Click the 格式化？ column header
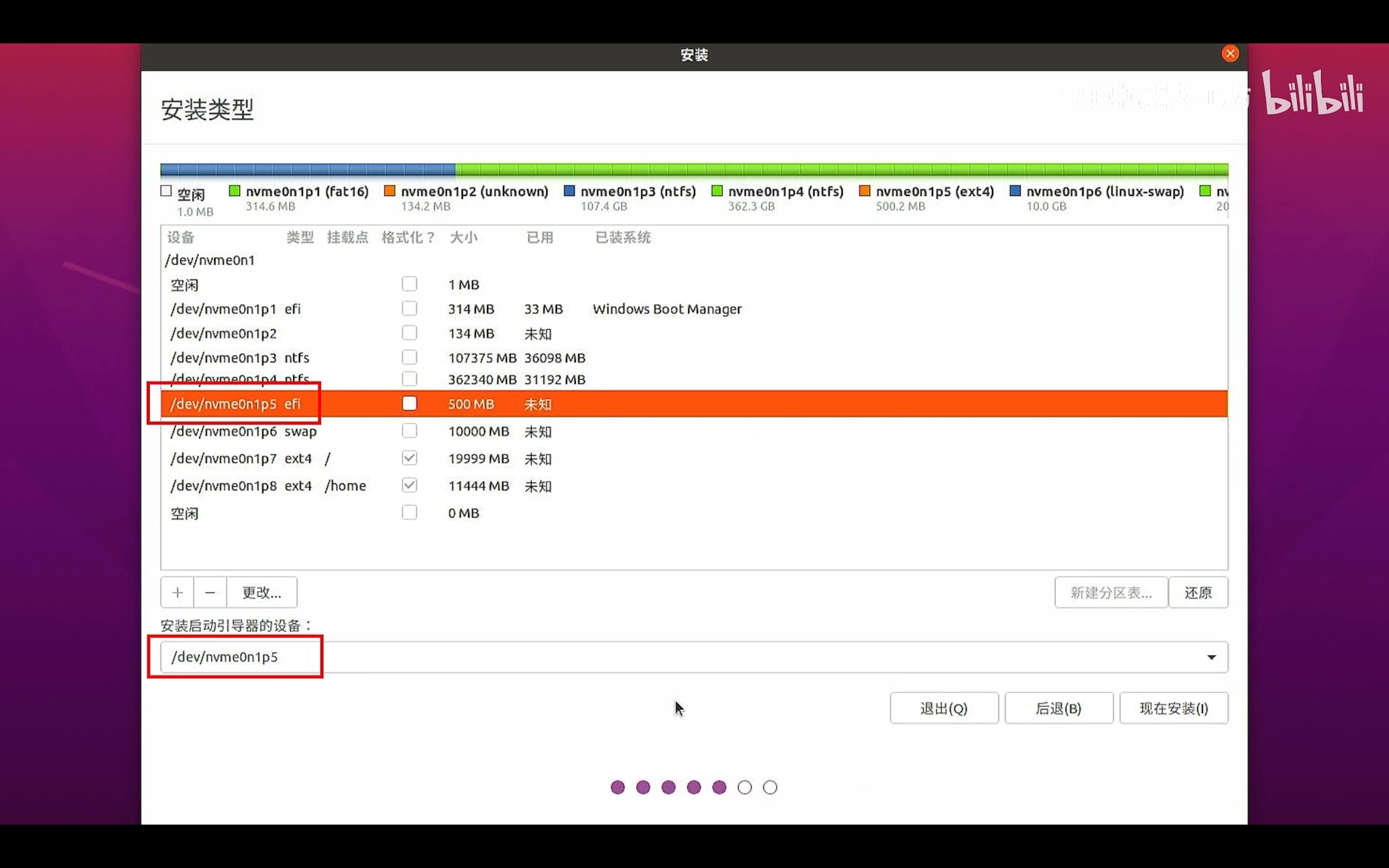 (409, 238)
